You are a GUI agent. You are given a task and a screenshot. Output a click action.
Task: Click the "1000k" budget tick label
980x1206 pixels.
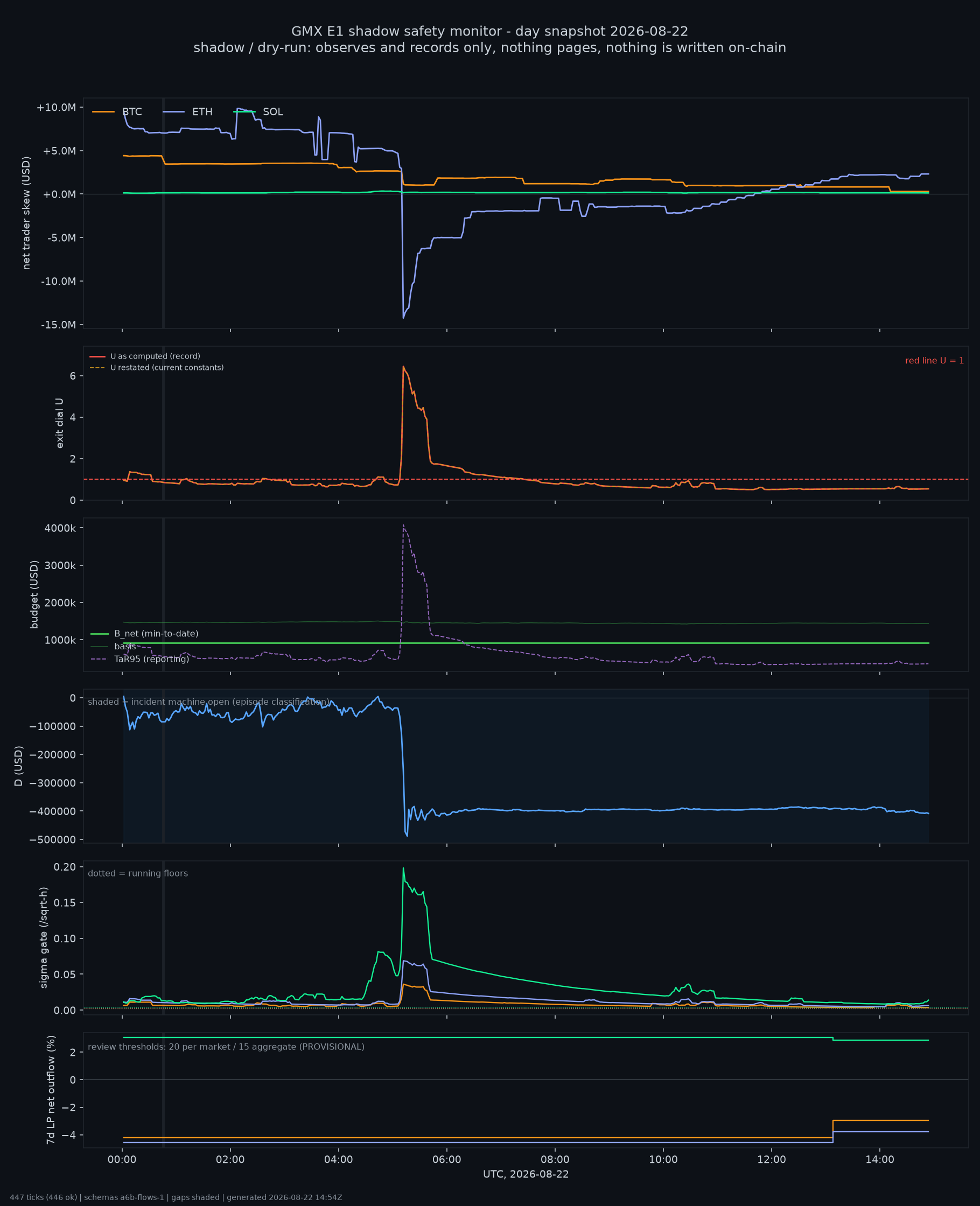pos(60,640)
